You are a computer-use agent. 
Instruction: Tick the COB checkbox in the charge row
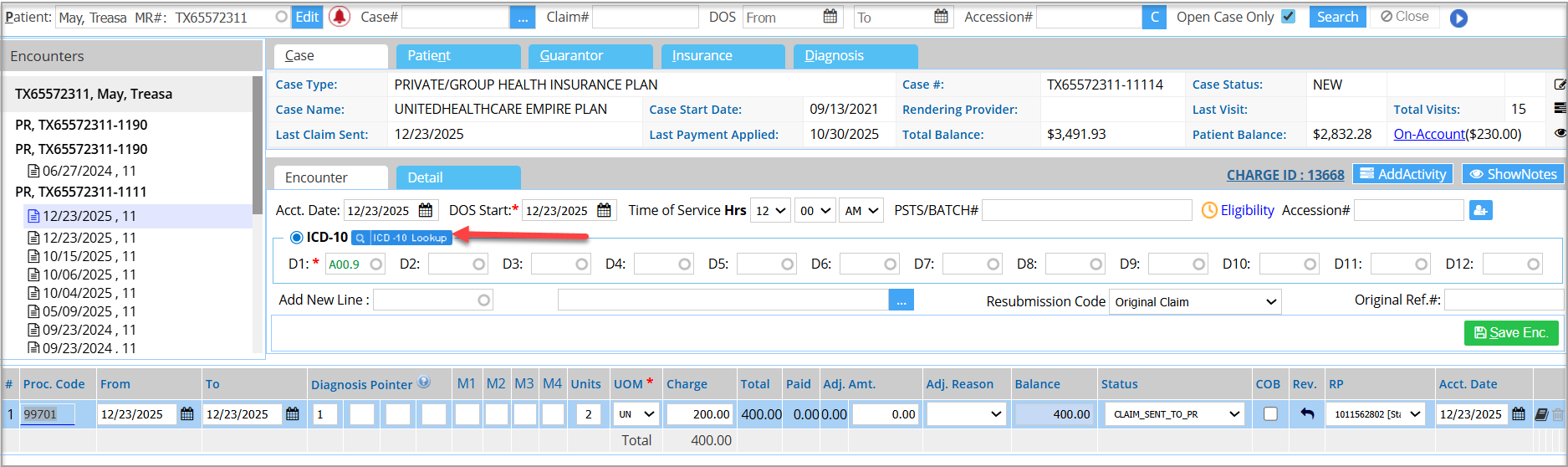pyautogui.click(x=1270, y=413)
